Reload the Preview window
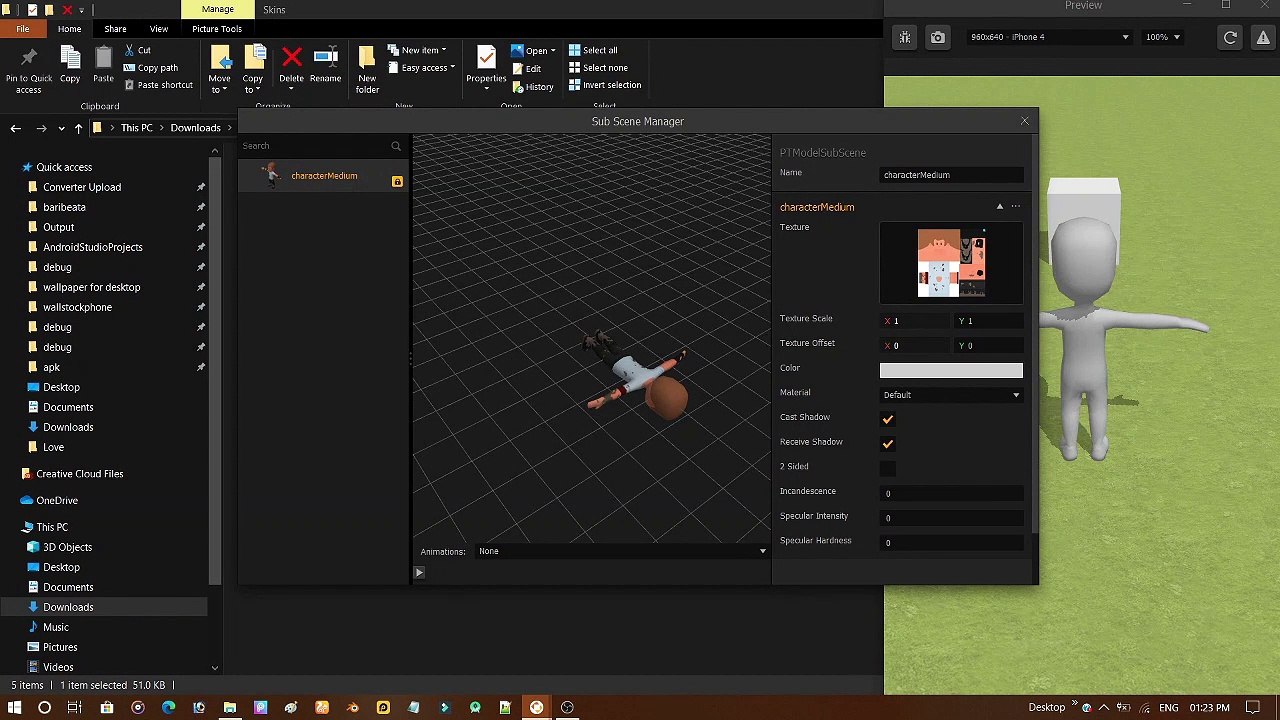The height and width of the screenshot is (720, 1280). (x=1230, y=37)
